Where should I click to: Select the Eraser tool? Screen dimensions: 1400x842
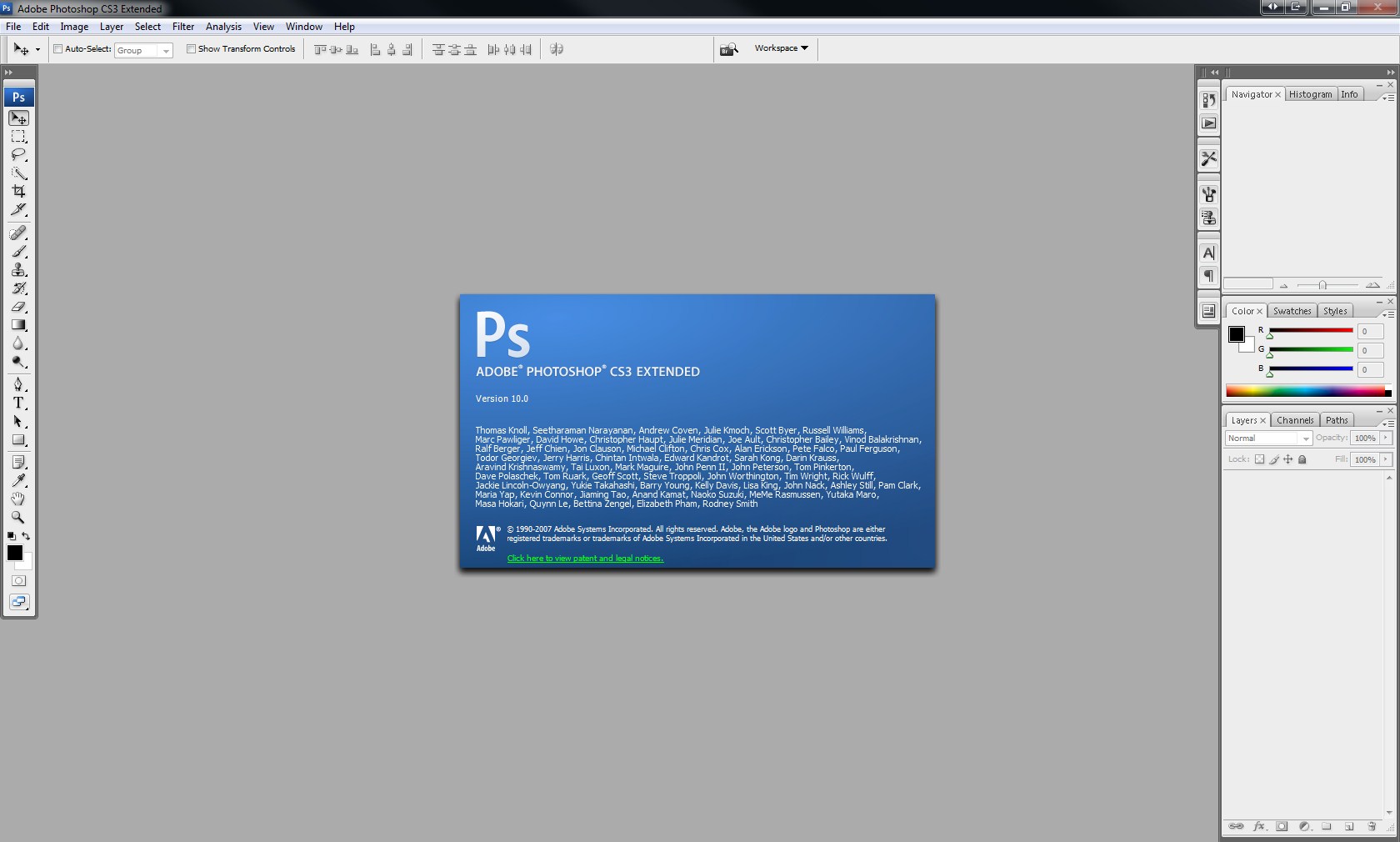(18, 307)
